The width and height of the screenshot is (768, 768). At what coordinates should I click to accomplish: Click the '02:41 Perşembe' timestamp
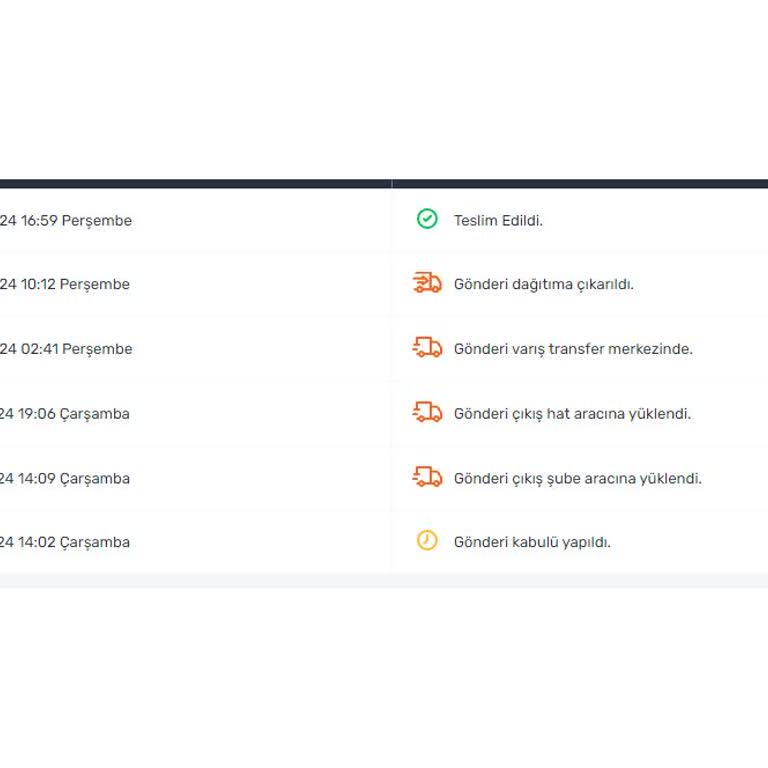pyautogui.click(x=70, y=349)
